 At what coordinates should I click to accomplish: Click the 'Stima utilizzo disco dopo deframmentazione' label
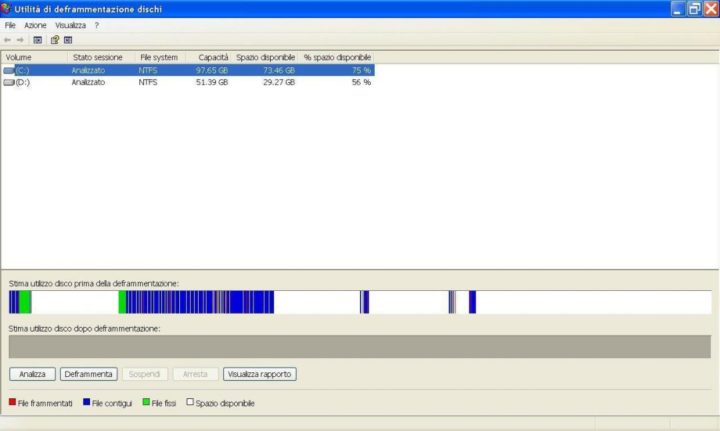84,329
